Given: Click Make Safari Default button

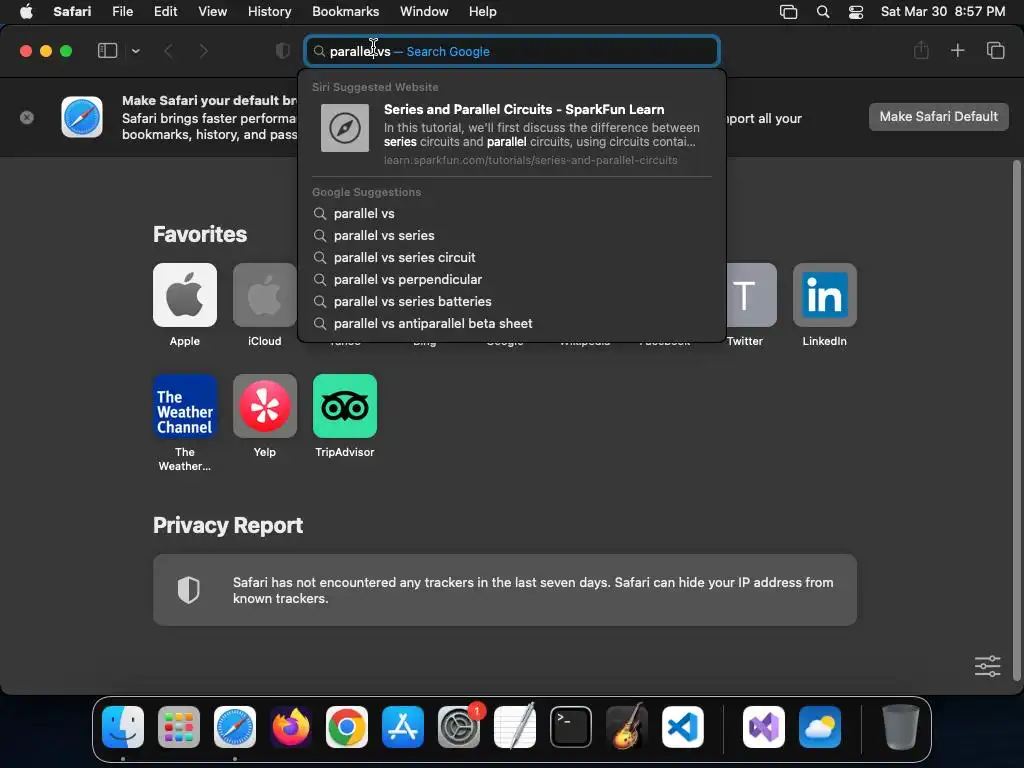Looking at the screenshot, I should pyautogui.click(x=938, y=117).
